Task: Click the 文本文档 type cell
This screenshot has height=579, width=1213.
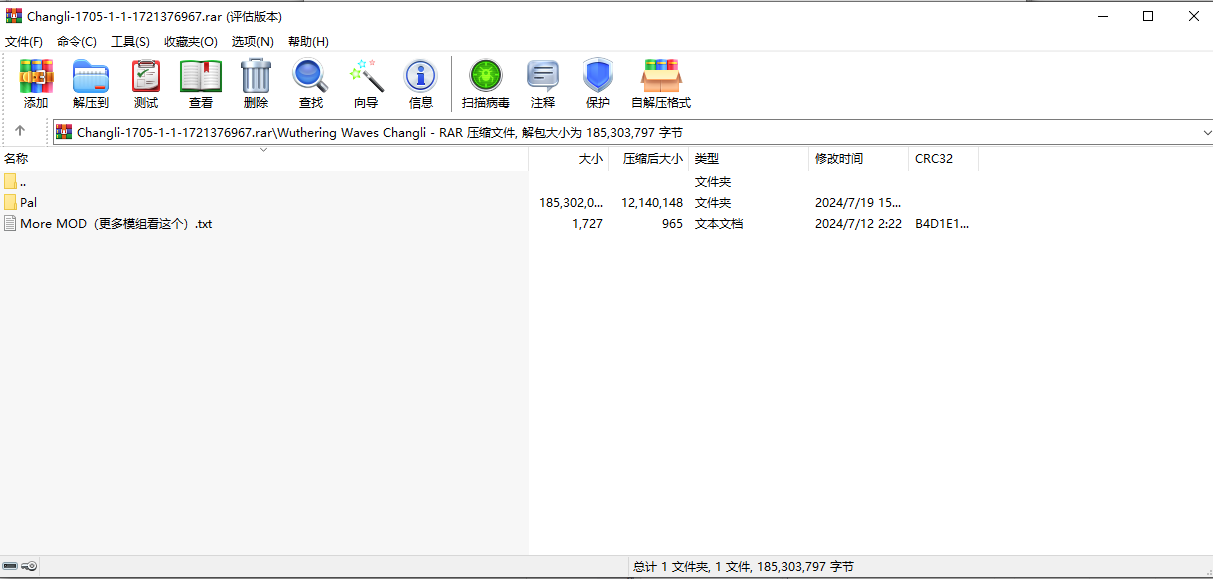Action: click(719, 223)
